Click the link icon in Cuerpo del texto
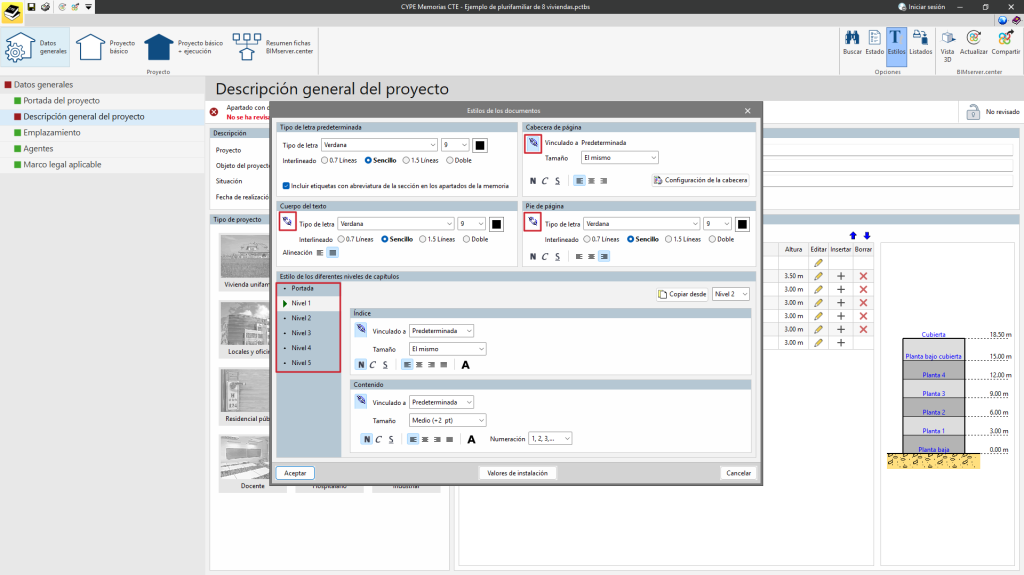Viewport: 1024px width, 575px height. click(x=287, y=222)
